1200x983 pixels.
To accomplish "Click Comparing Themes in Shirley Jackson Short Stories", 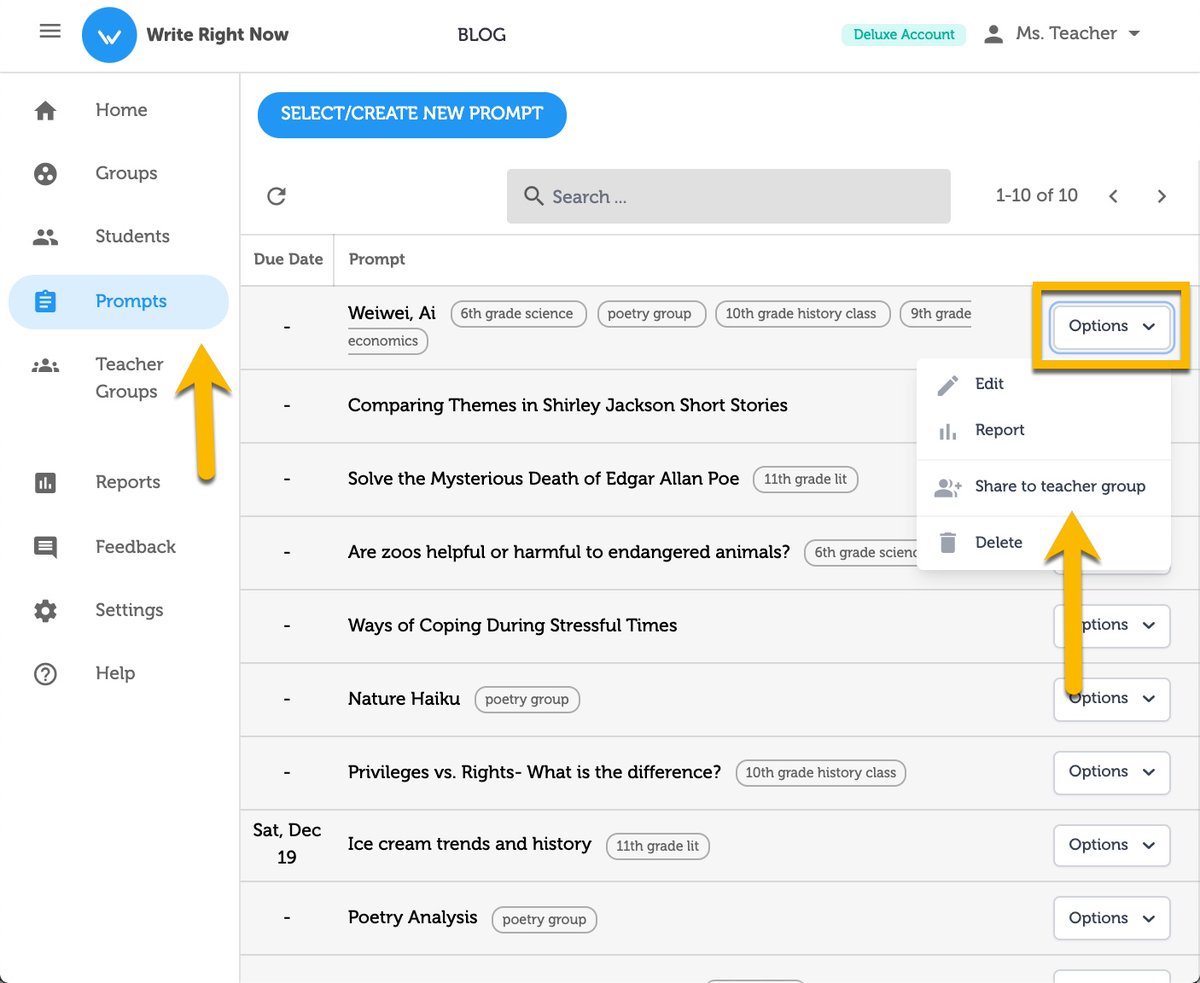I will (x=567, y=406).
